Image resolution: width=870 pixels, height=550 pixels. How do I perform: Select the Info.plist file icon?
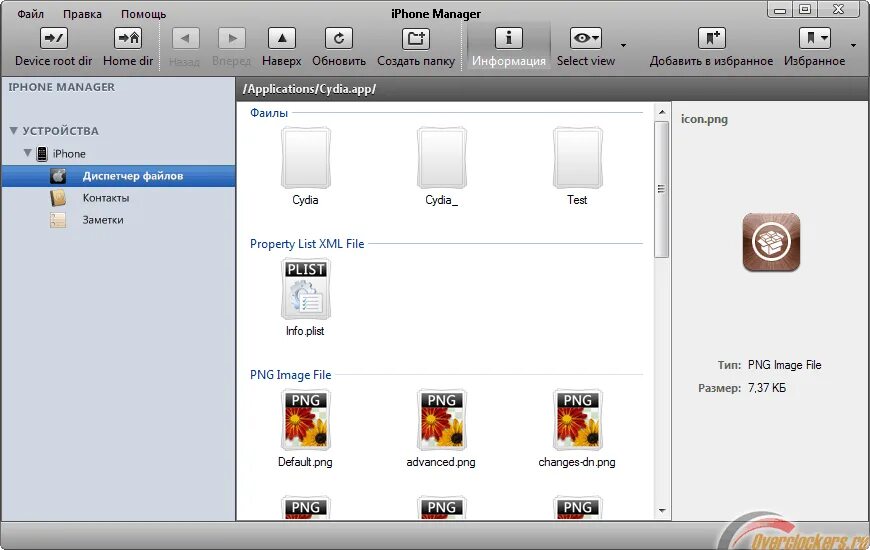point(306,290)
